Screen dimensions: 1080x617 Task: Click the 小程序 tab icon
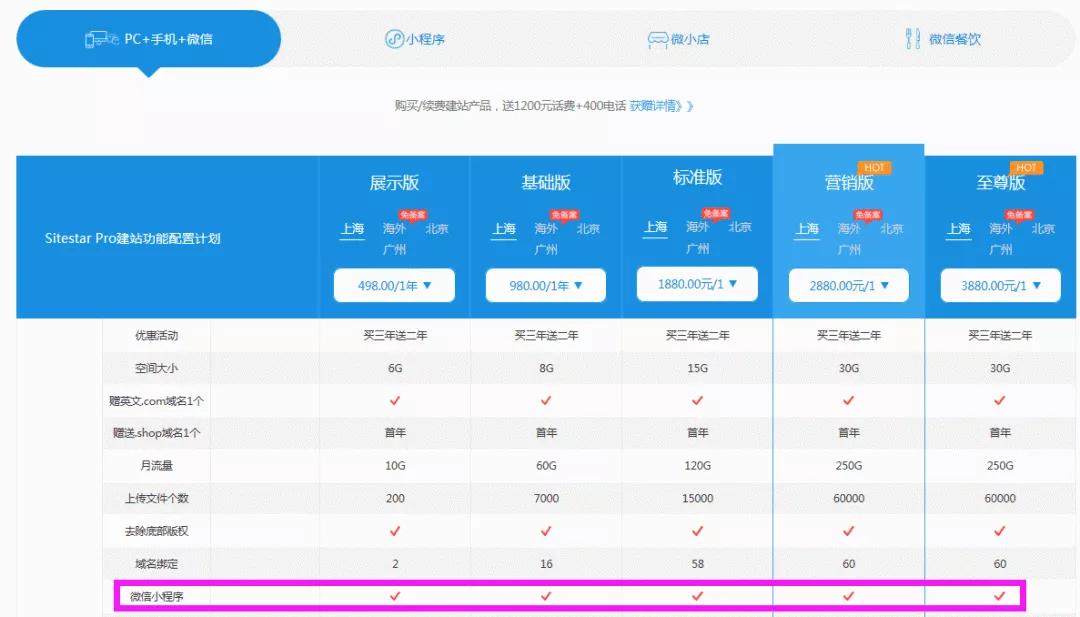click(x=393, y=39)
